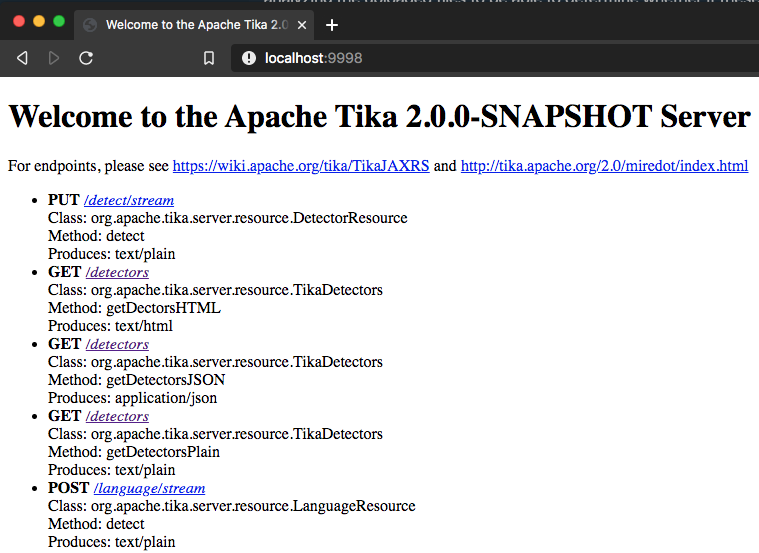Click the Welcome to Apache Tika heading
Screen dimensions: 759x553
click(x=380, y=117)
